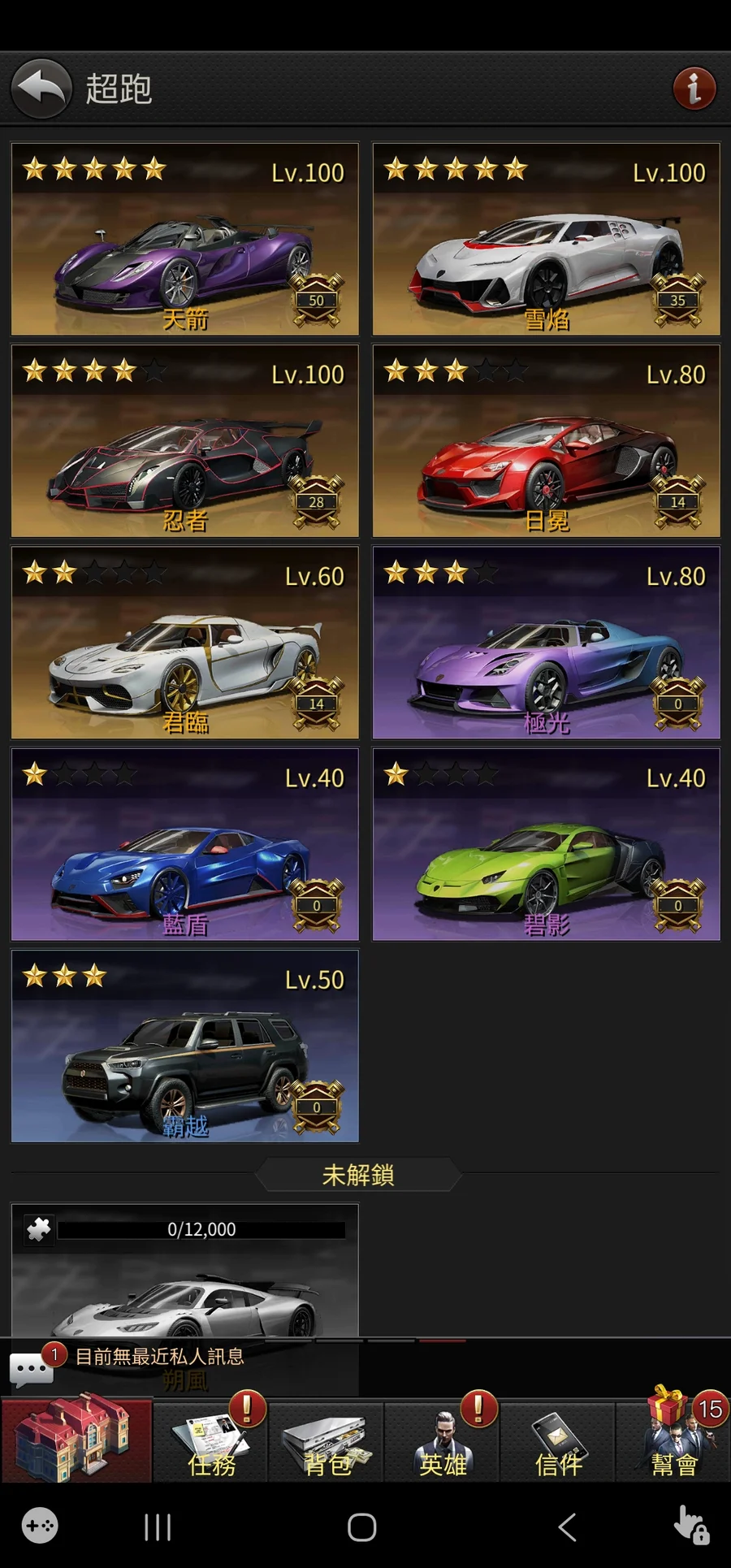The width and height of the screenshot is (731, 1568).
Task: Select the 碧影 green car card
Action: [547, 844]
